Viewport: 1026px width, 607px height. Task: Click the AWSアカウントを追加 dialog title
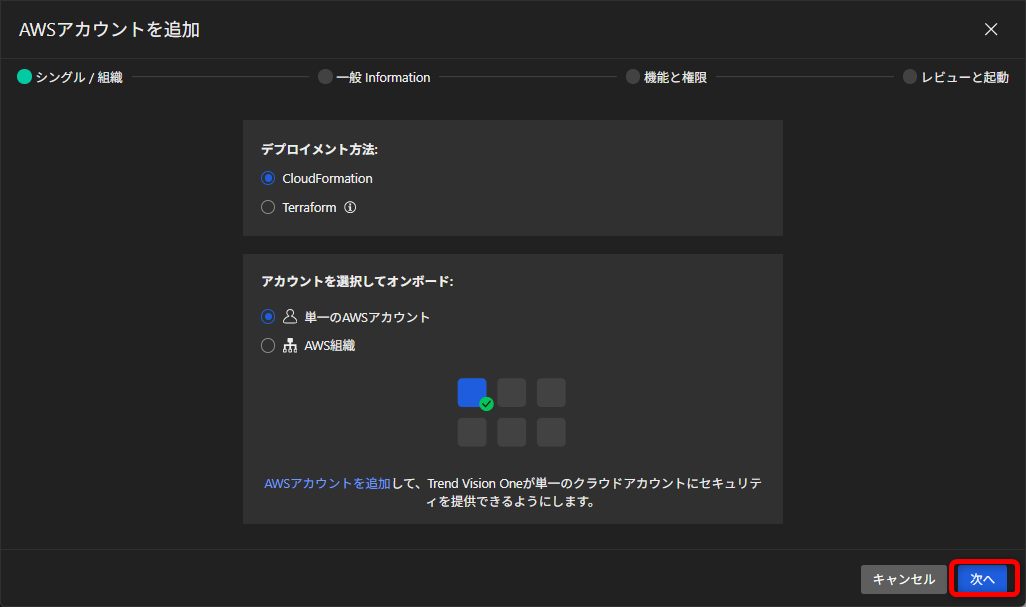(109, 29)
